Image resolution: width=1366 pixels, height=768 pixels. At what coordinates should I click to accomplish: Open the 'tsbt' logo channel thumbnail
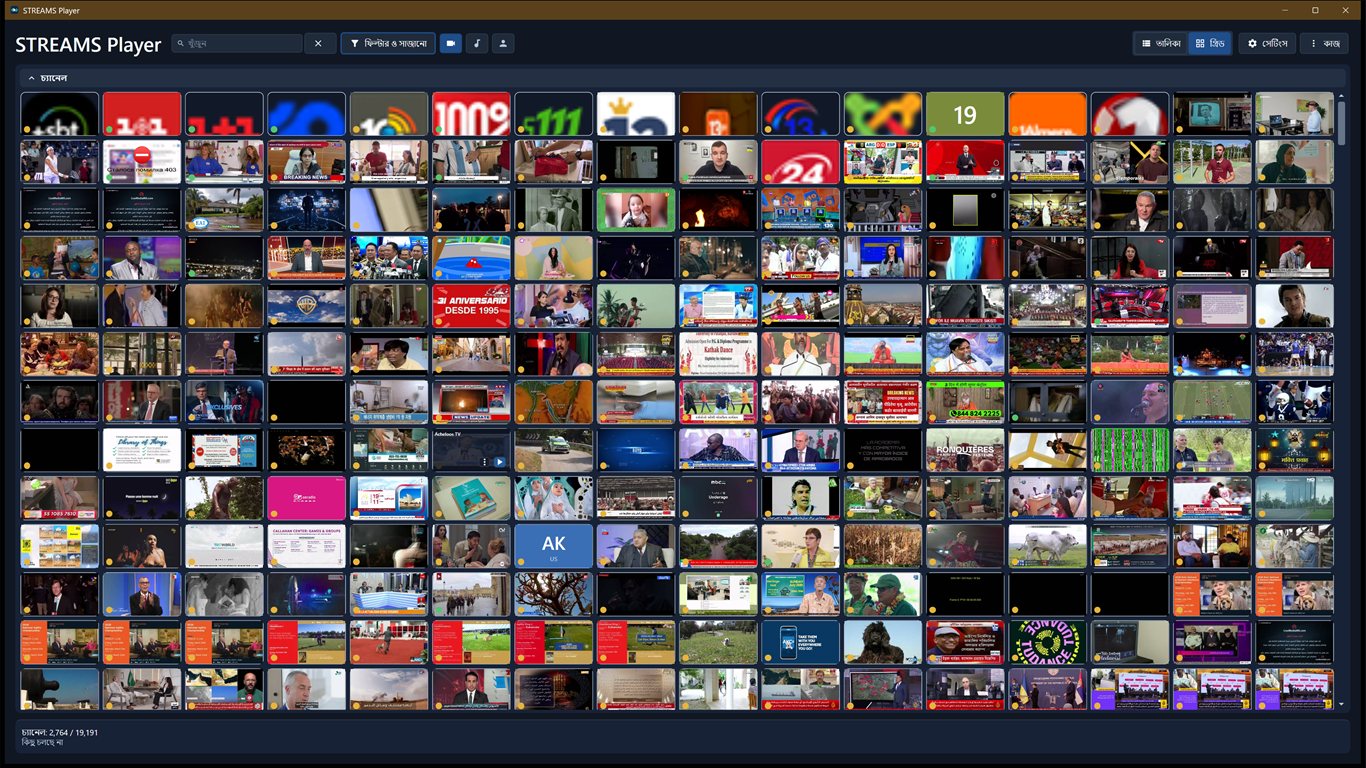pos(60,114)
